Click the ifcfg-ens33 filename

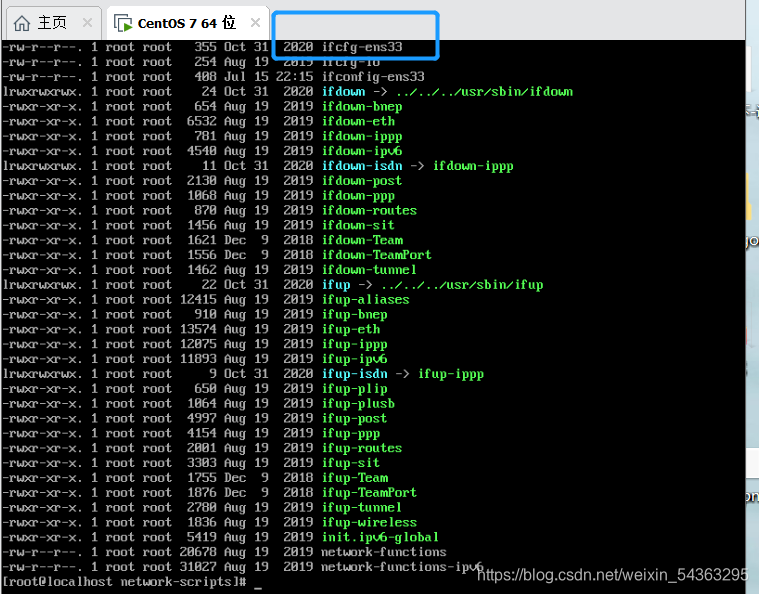(x=362, y=47)
